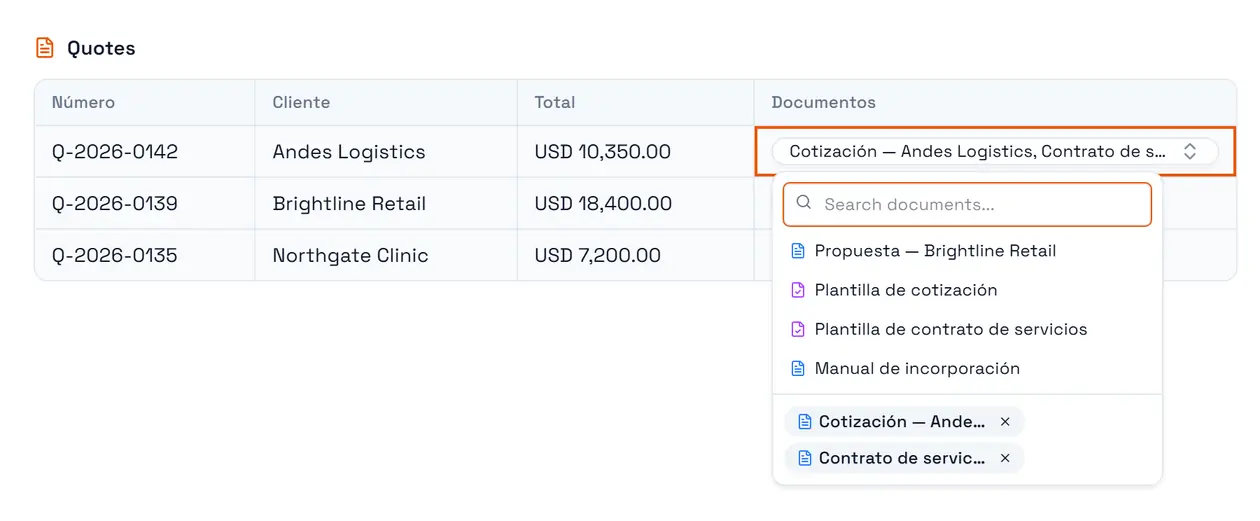This screenshot has height=521, width=1260.
Task: Click the USD 18,400.00 total
Action: [x=603, y=204]
